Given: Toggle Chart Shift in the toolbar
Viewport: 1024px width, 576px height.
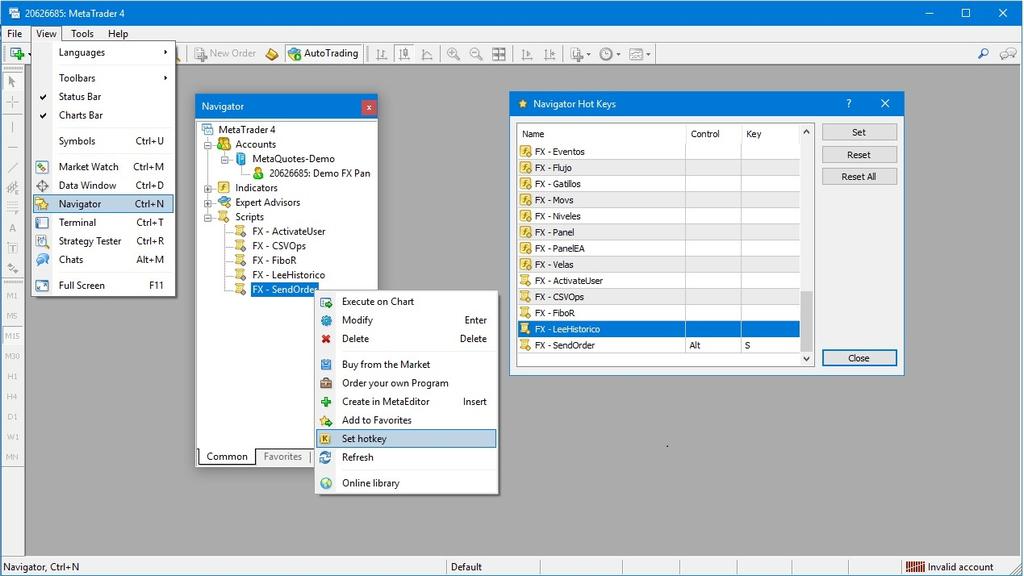Looking at the screenshot, I should [x=550, y=54].
